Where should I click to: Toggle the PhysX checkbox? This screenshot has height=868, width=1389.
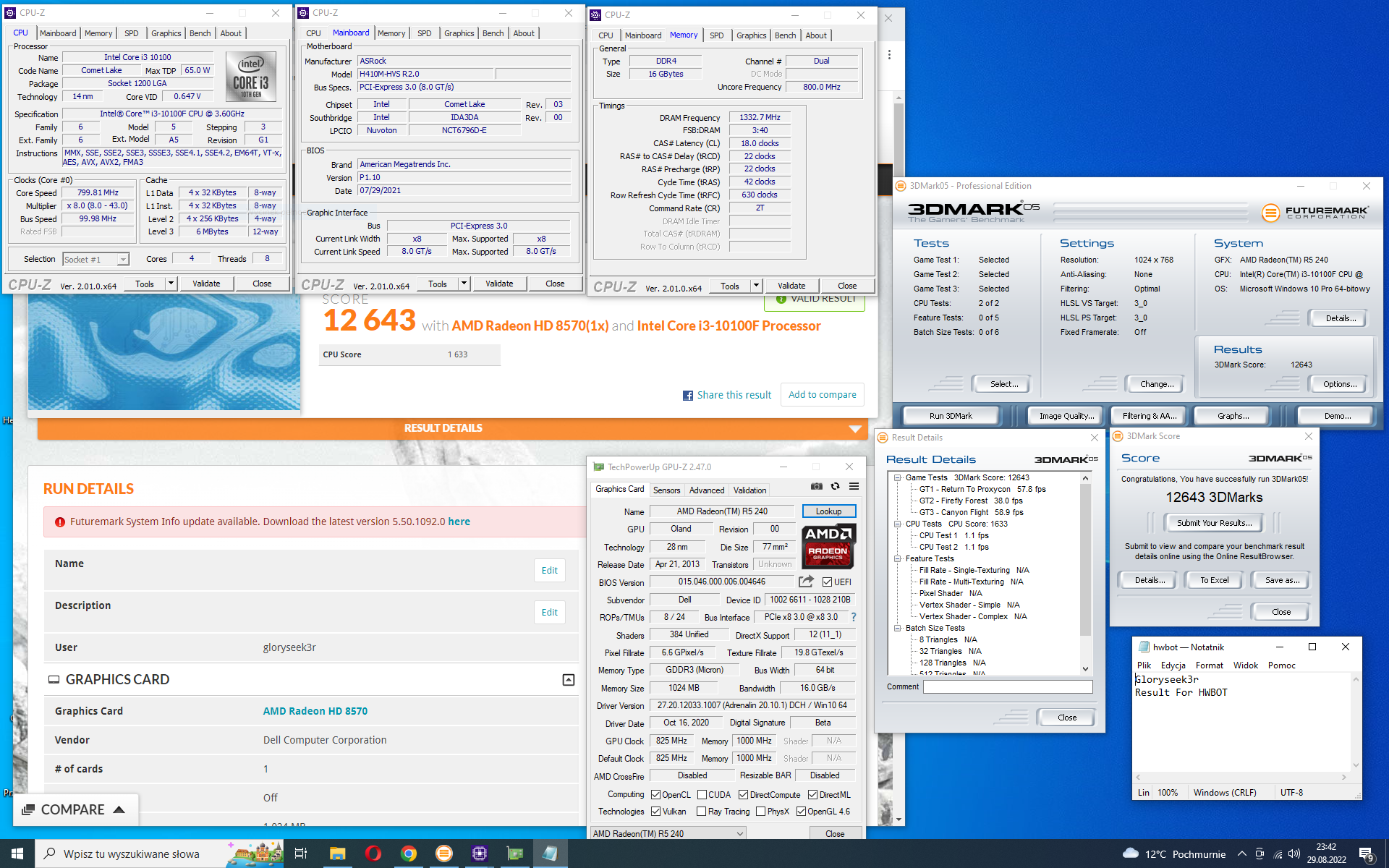(760, 812)
